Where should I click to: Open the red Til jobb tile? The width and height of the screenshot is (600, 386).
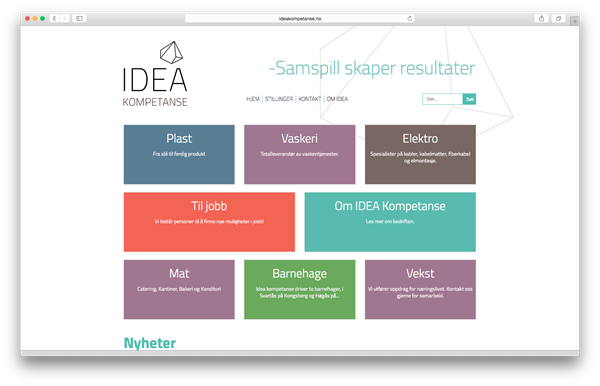click(209, 222)
